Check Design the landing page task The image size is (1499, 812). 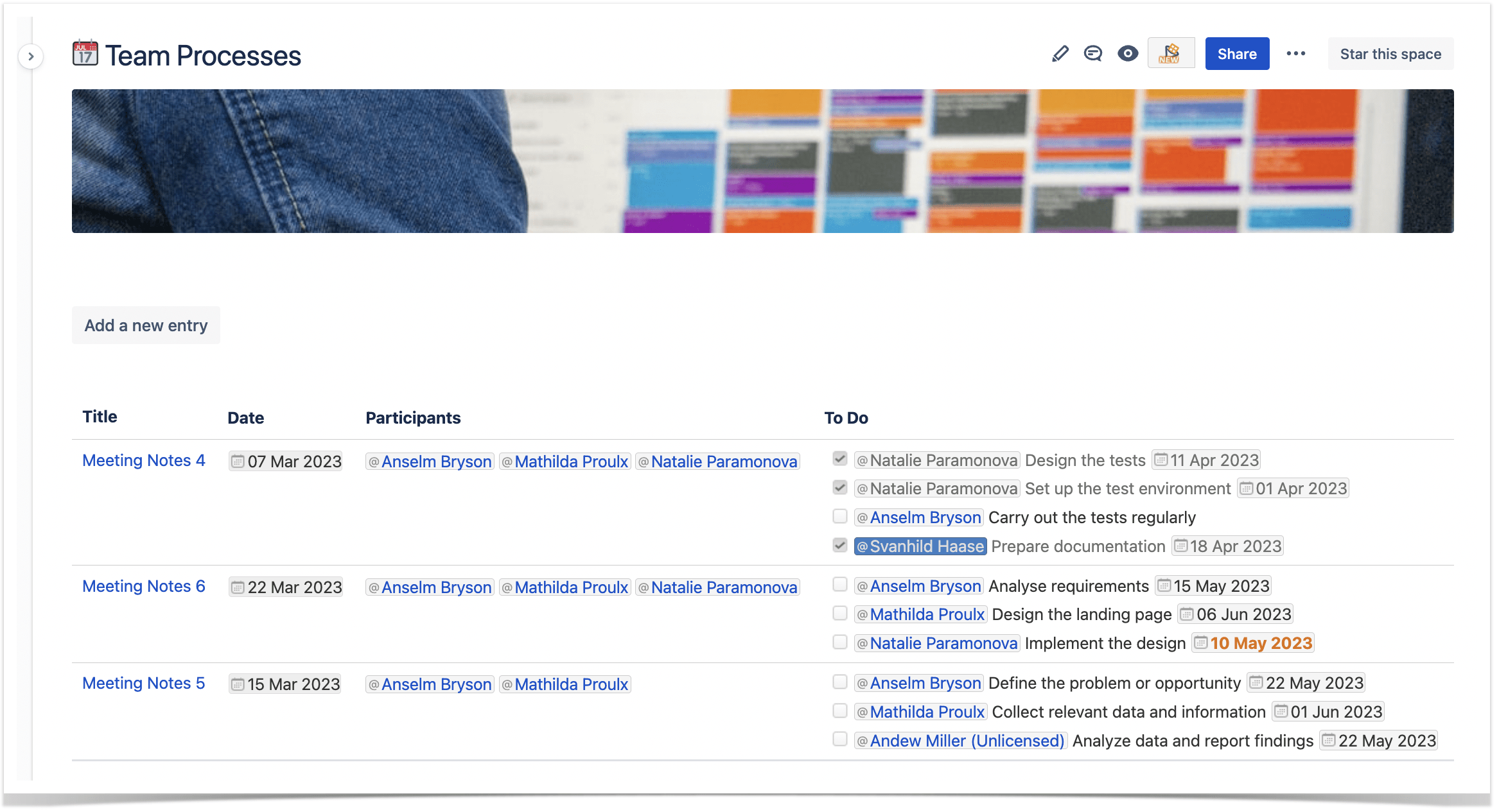840,613
